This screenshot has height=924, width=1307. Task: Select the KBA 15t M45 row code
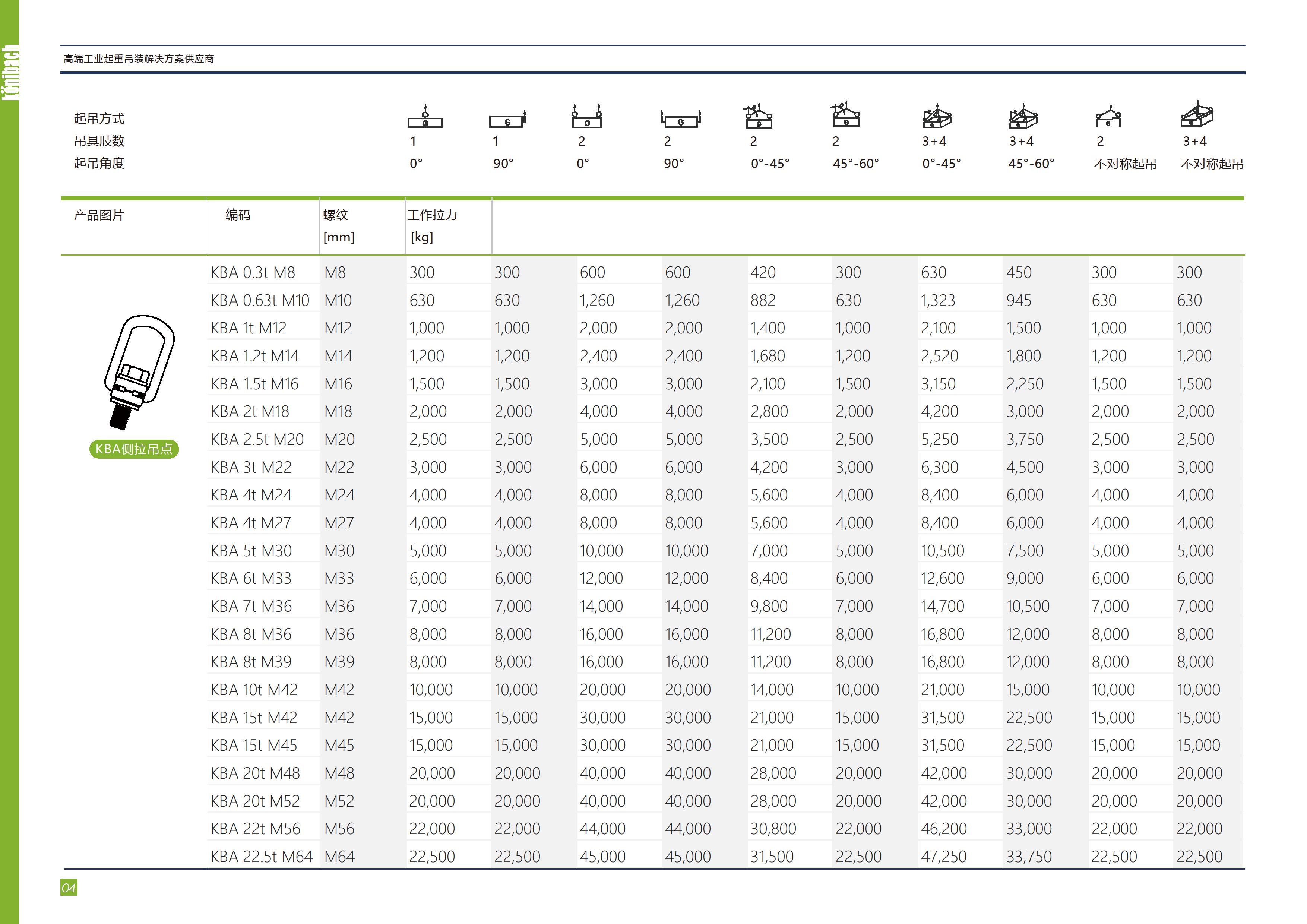[254, 746]
